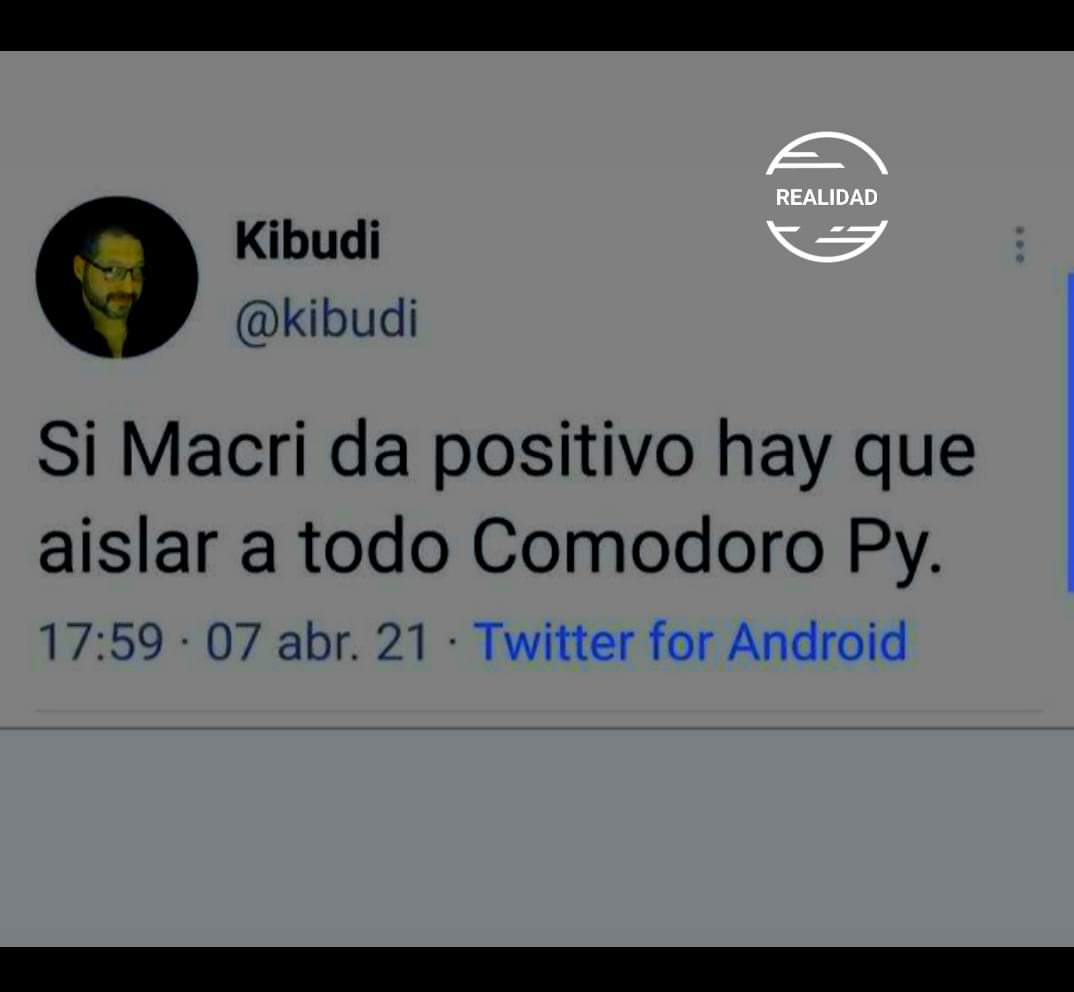The width and height of the screenshot is (1074, 992).
Task: Click the upper arc of the REALIDAD logo
Action: [826, 153]
